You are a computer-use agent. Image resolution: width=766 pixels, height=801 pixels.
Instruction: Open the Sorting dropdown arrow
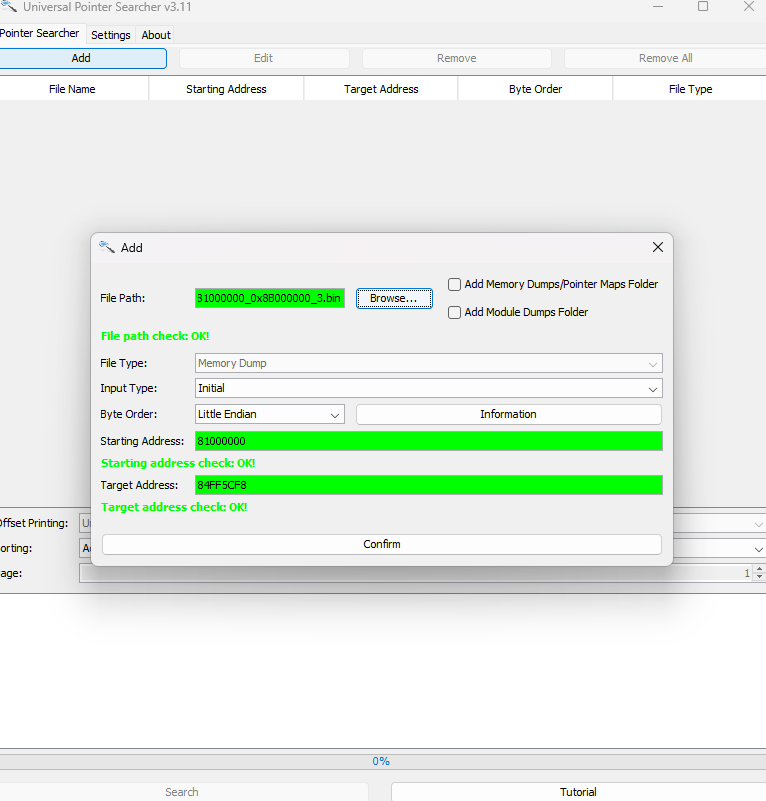click(758, 549)
